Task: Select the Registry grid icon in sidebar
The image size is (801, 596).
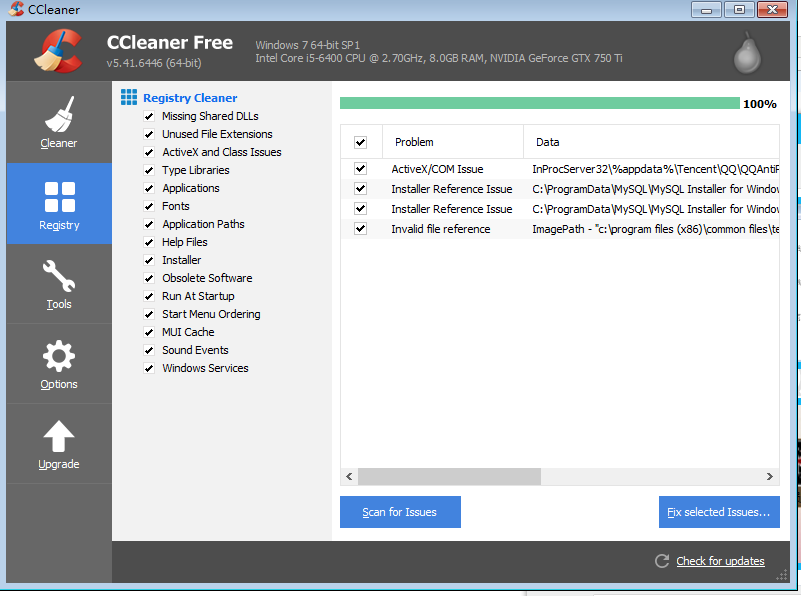Action: pyautogui.click(x=60, y=197)
